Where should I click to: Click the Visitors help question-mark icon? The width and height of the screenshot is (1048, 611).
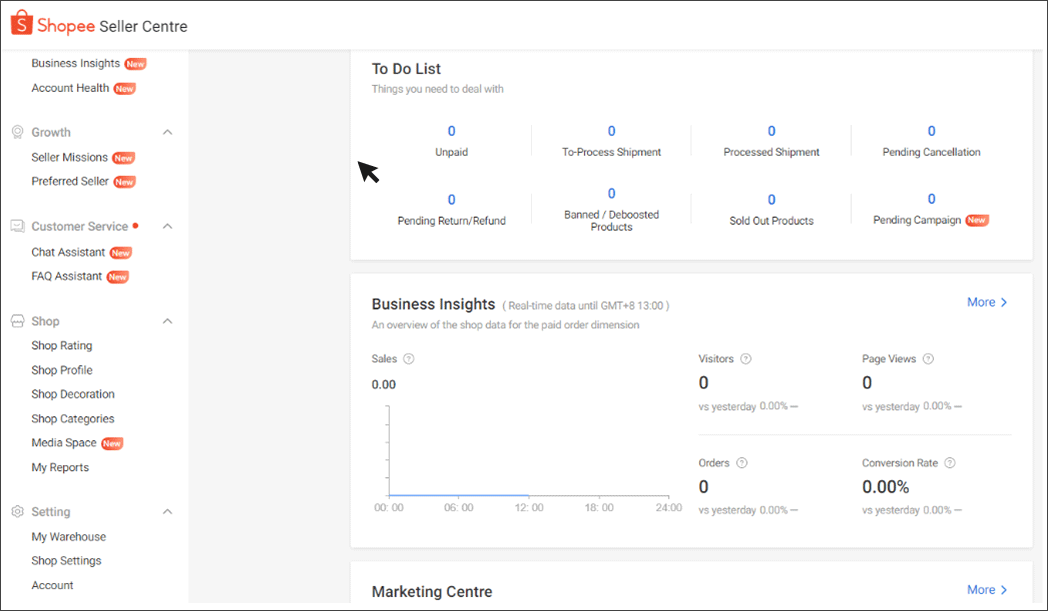pyautogui.click(x=745, y=359)
